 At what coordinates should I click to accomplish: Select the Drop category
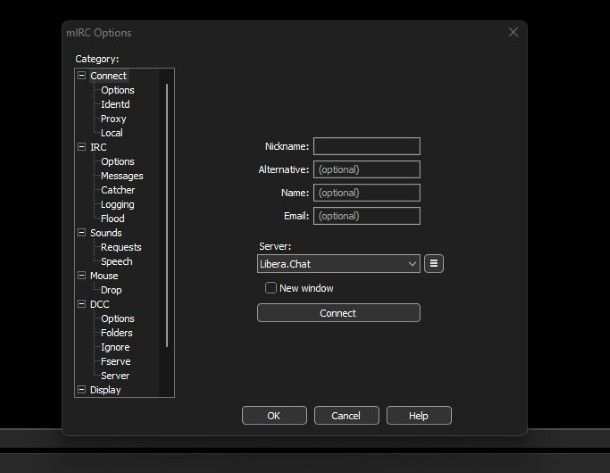pyautogui.click(x=111, y=290)
